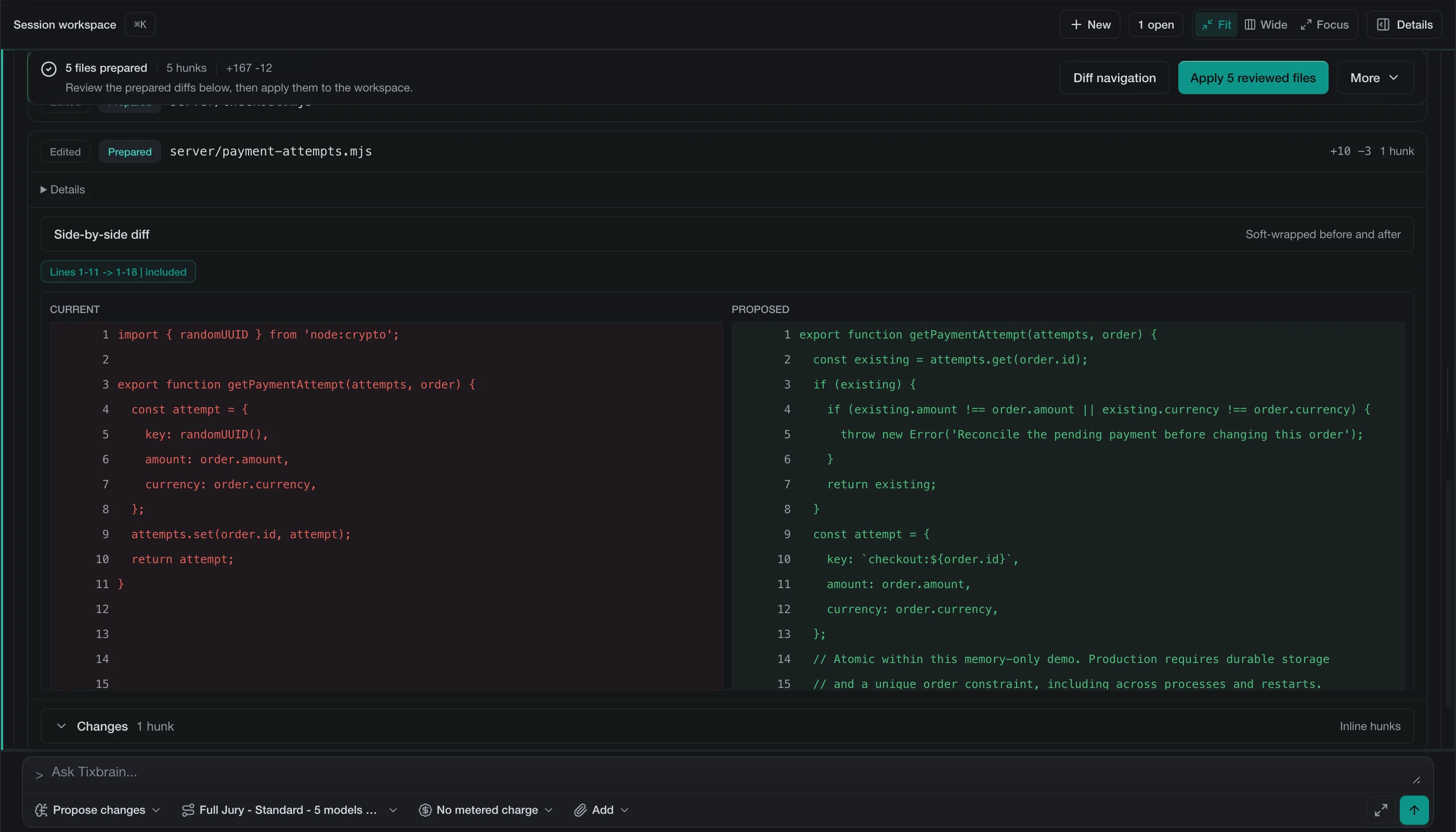Click the expand composer arrows icon
This screenshot has height=832, width=1456.
coord(1381,810)
